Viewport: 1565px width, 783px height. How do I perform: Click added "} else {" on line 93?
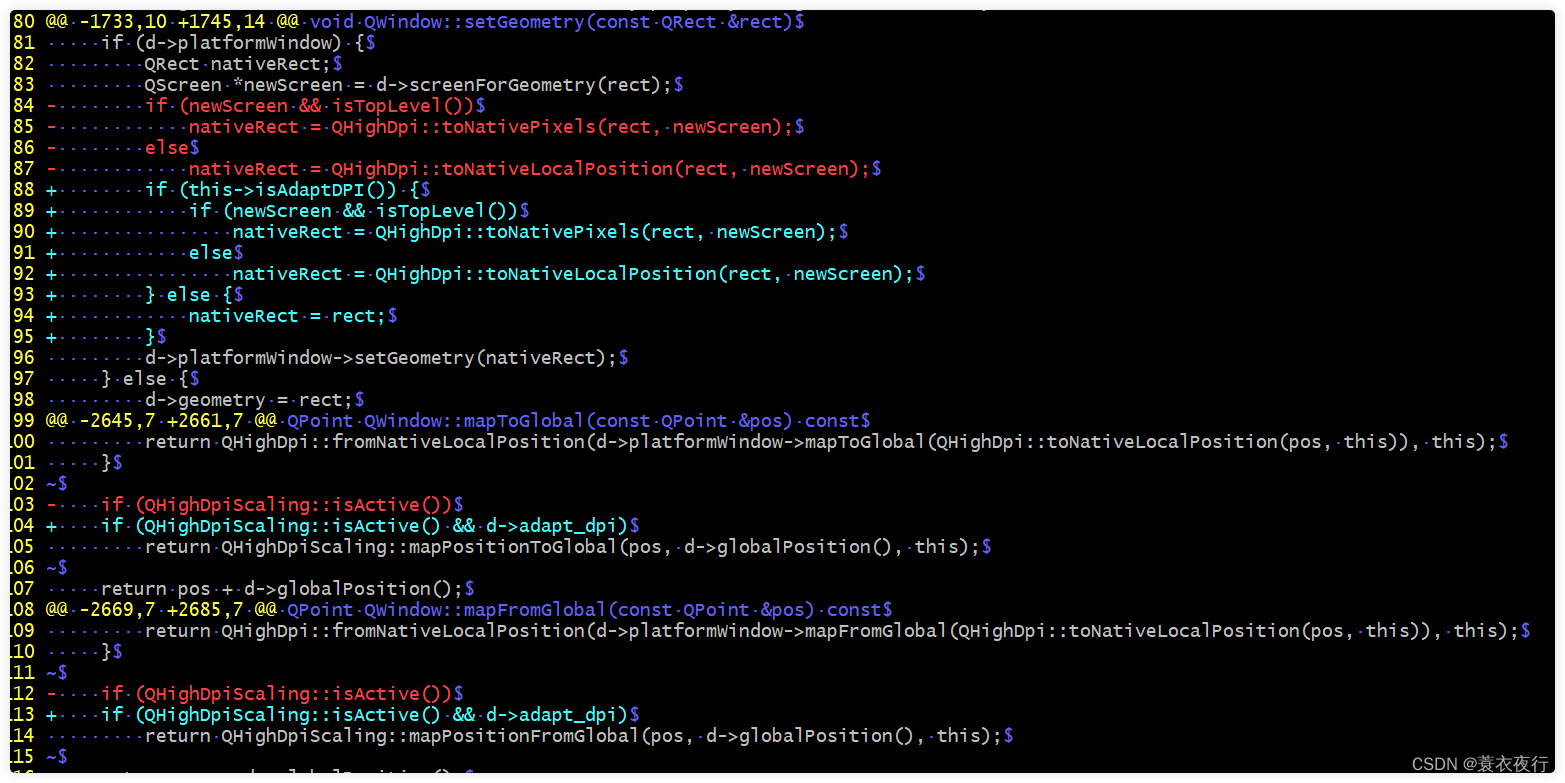point(189,295)
